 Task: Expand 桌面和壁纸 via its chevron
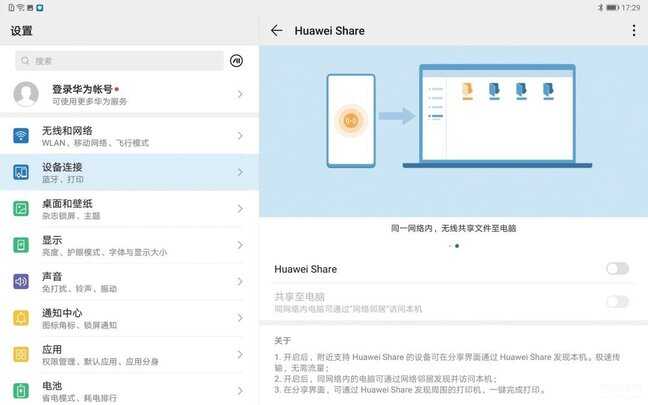click(240, 209)
